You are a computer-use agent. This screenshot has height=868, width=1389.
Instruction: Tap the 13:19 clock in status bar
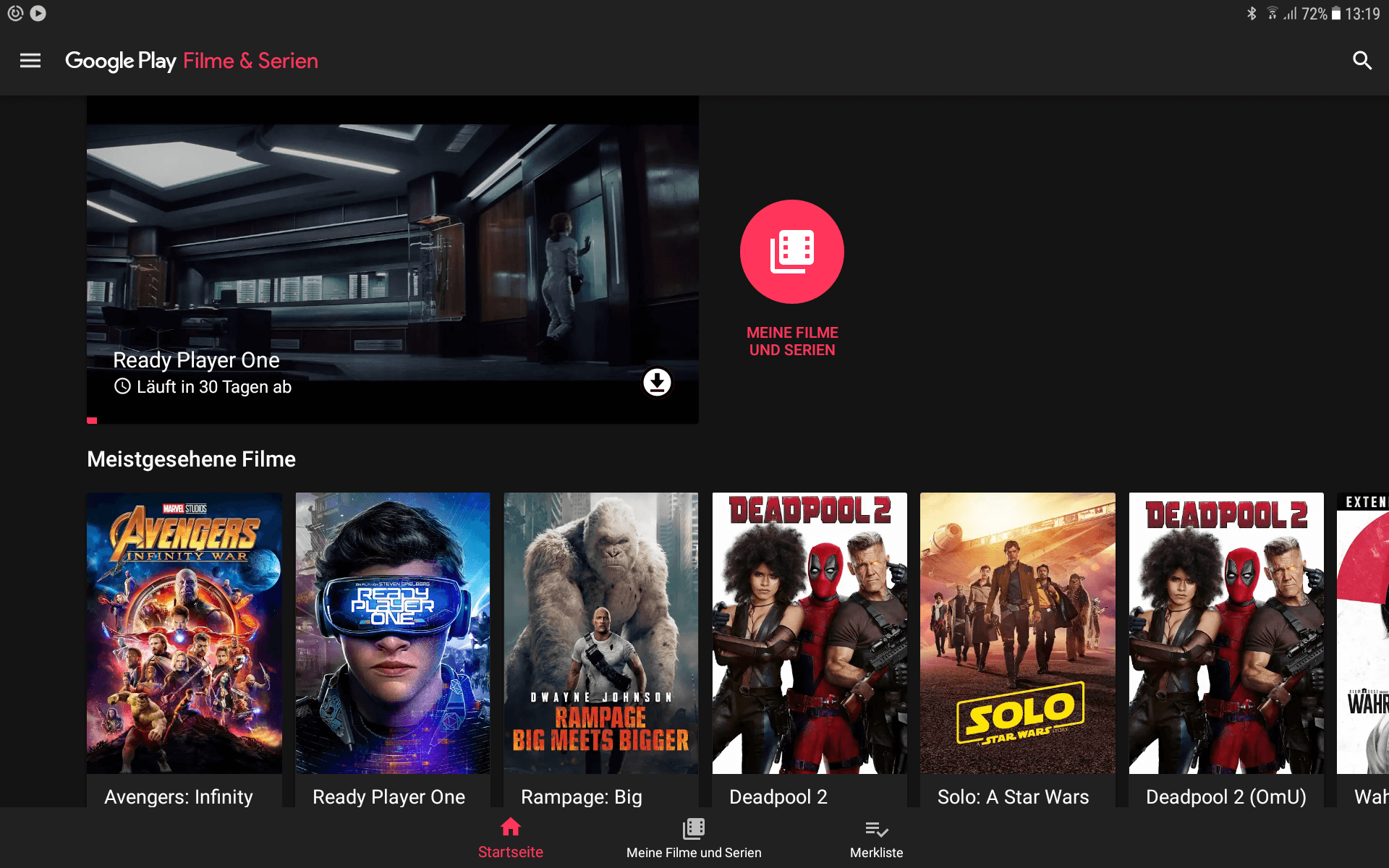click(1362, 14)
